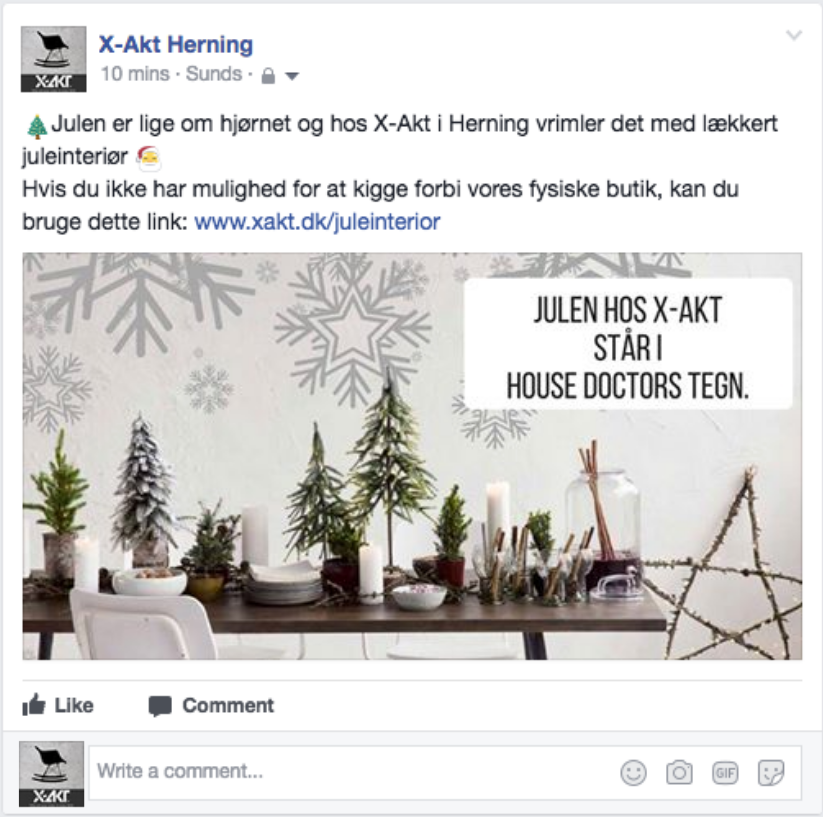Click the Comment button

[x=211, y=706]
